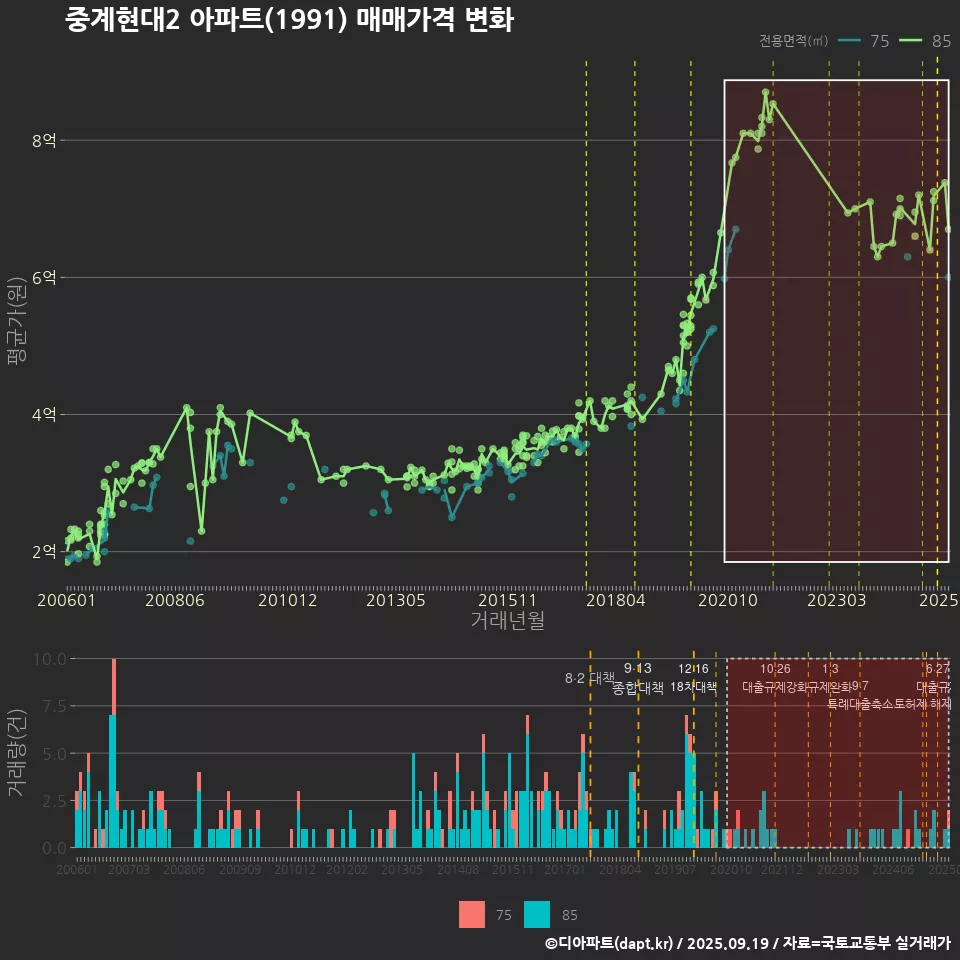Select the 12·16 18차대책 annotation label
Image resolution: width=960 pixels, height=960 pixels.
pyautogui.click(x=693, y=678)
